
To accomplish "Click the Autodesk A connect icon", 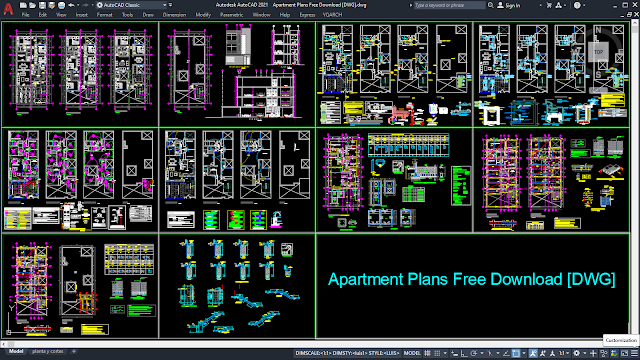I will (558, 5).
